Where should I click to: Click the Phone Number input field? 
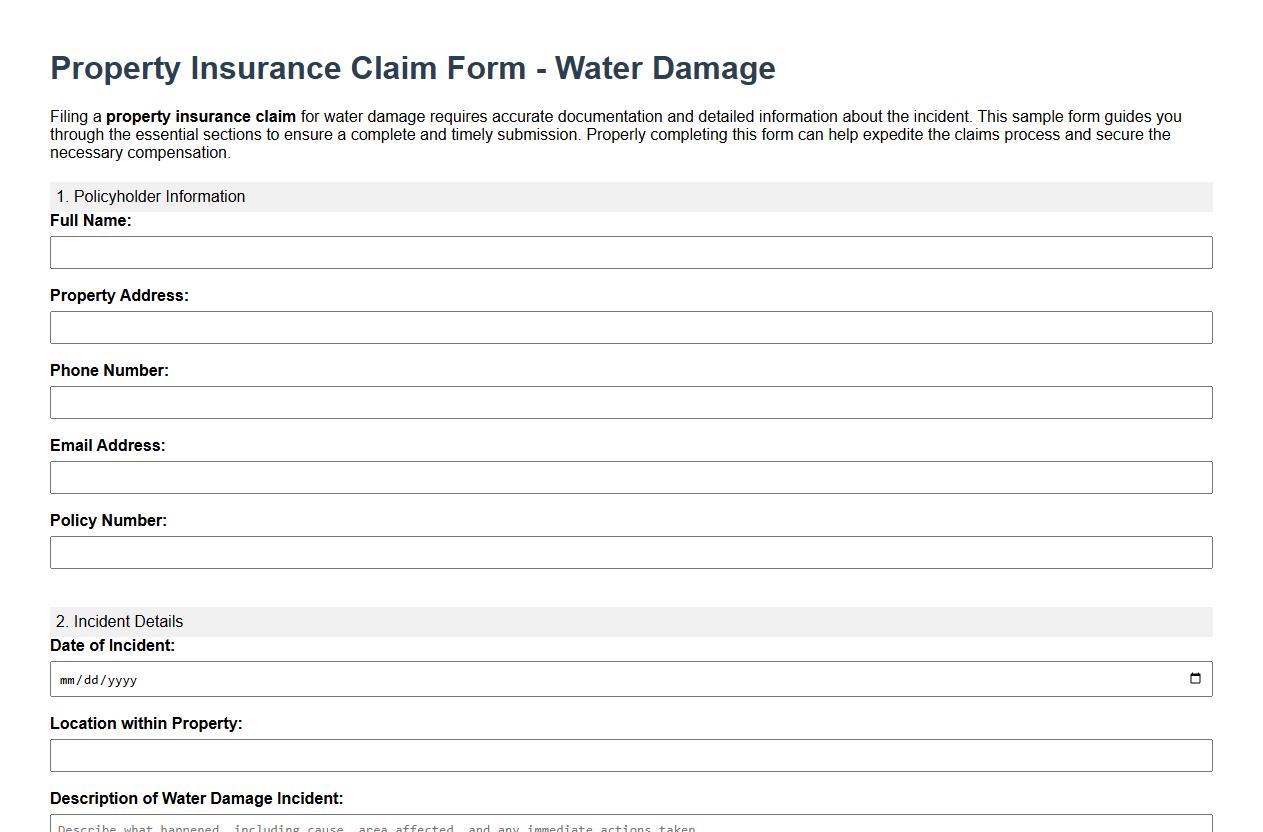pyautogui.click(x=631, y=402)
